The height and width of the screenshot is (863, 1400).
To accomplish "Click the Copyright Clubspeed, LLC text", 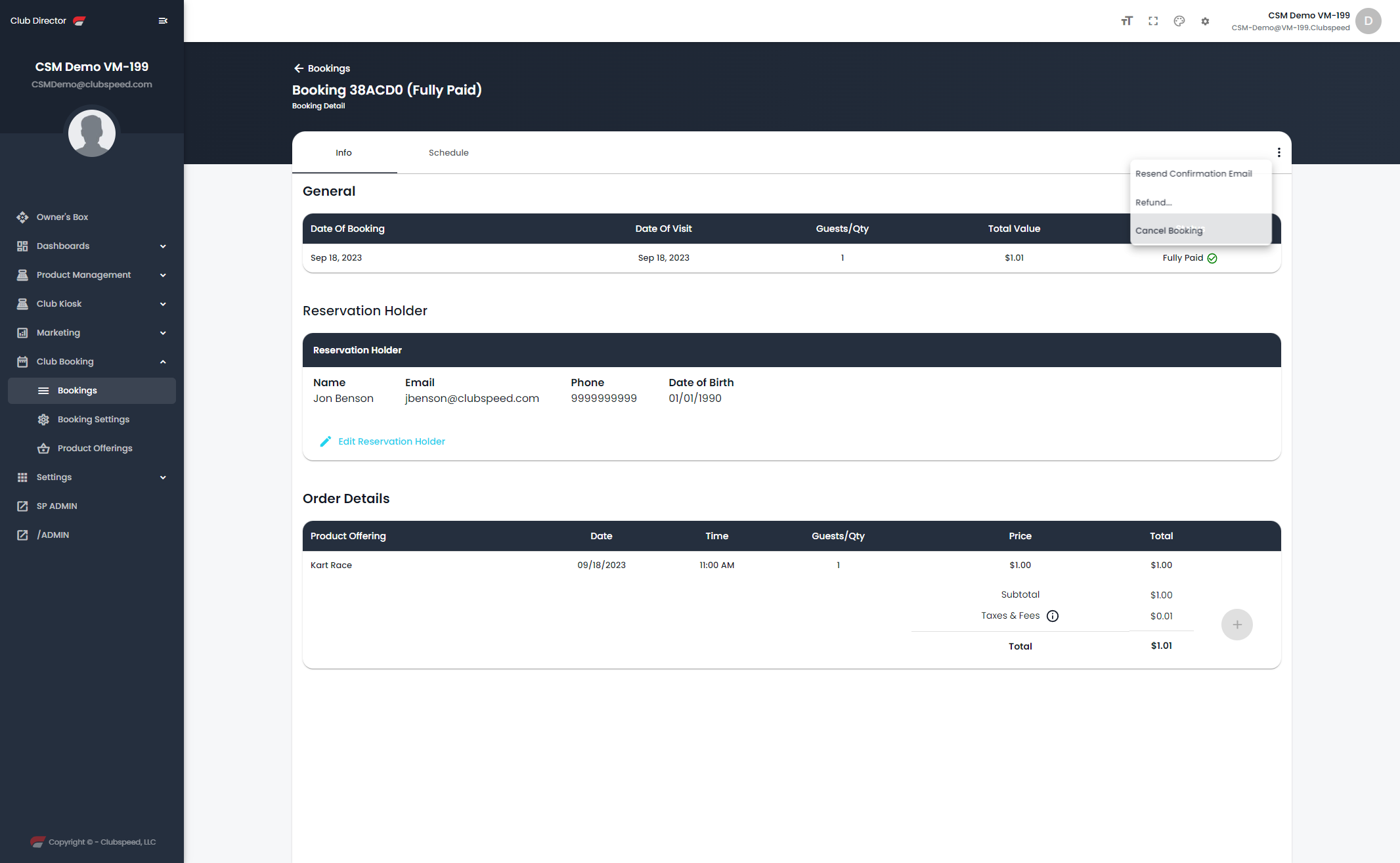I will (x=102, y=842).
